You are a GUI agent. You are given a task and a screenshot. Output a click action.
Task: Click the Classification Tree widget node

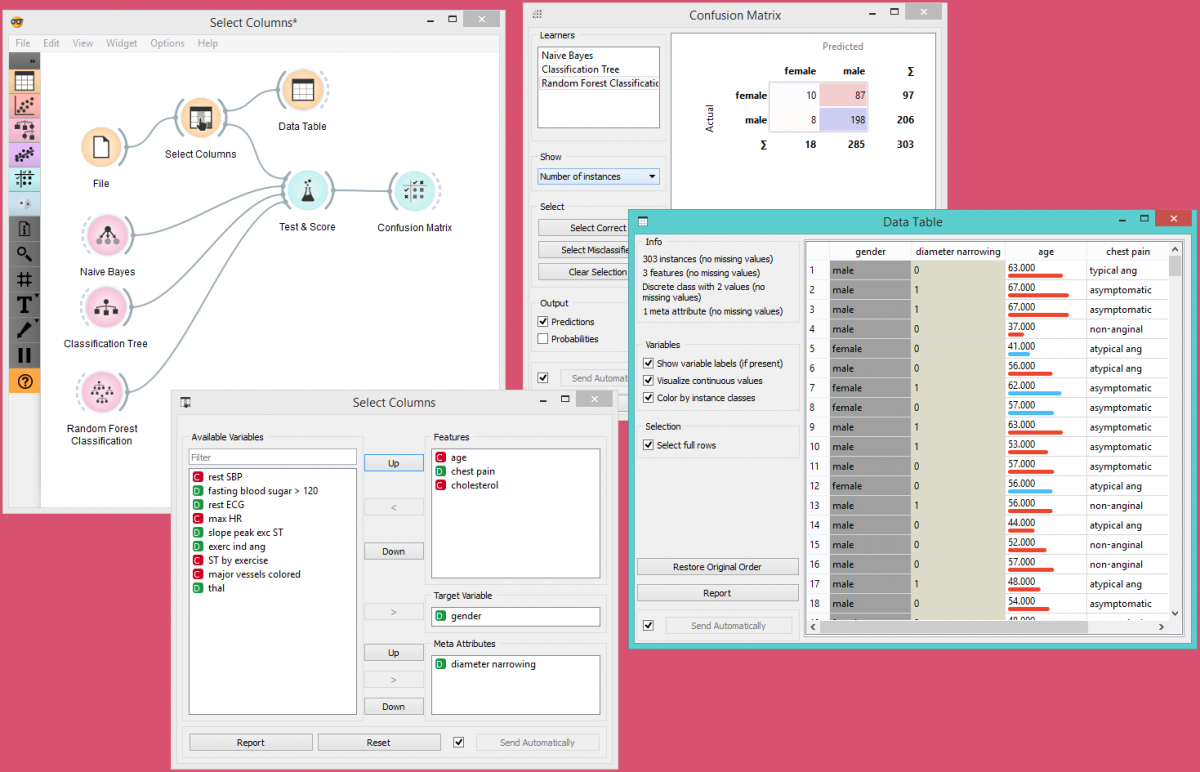click(x=105, y=308)
